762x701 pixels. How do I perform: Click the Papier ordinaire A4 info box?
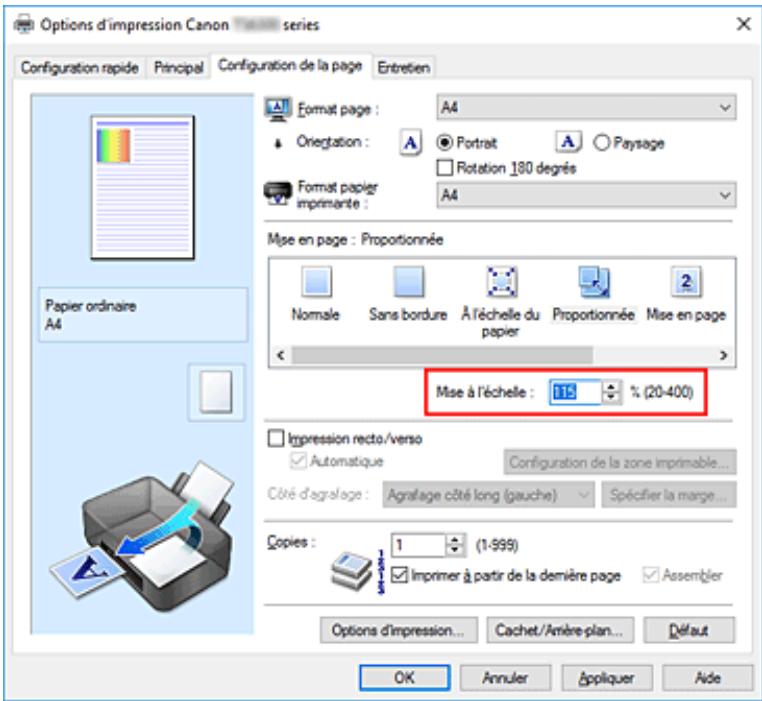point(143,315)
